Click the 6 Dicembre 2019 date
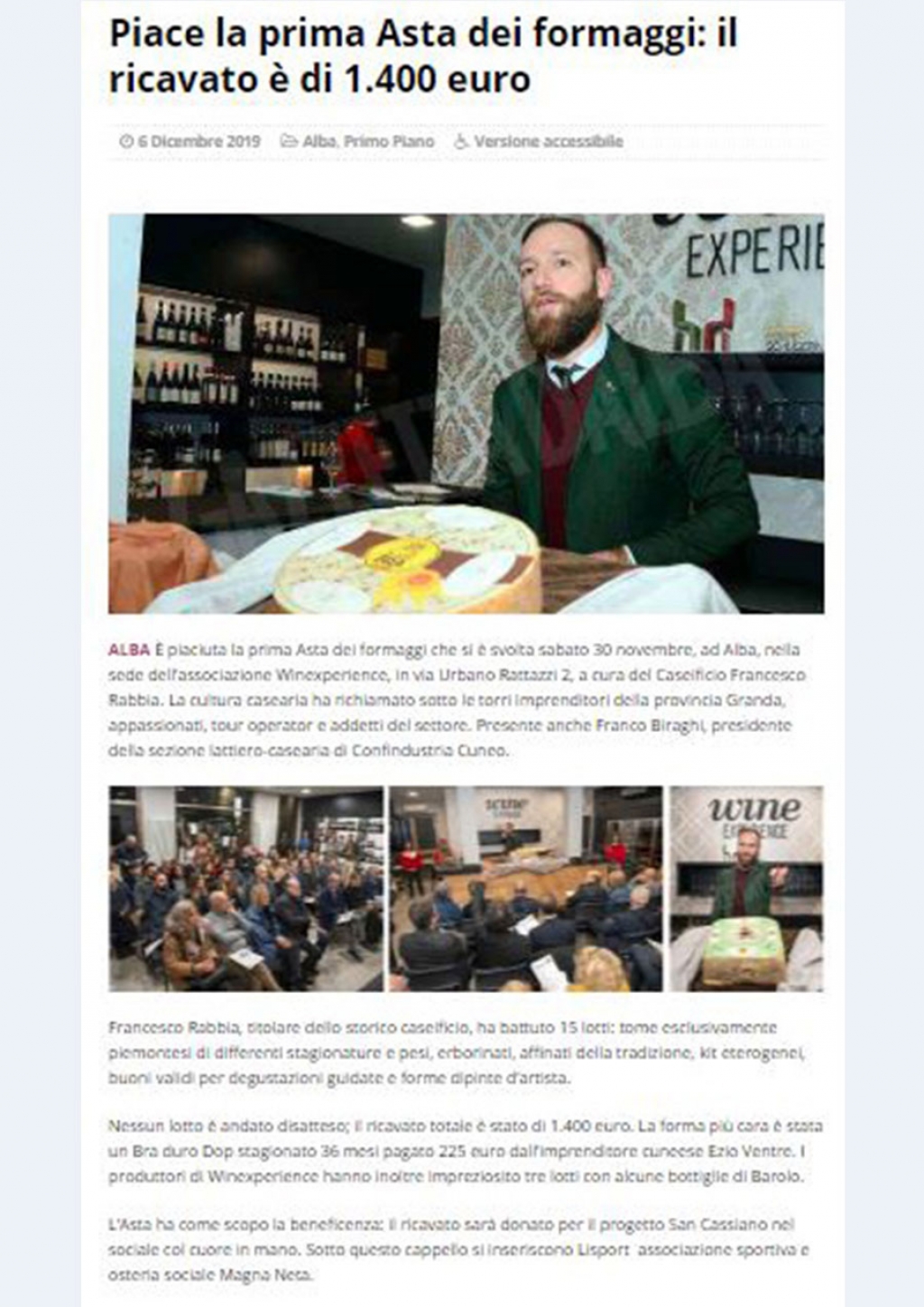 (x=199, y=142)
